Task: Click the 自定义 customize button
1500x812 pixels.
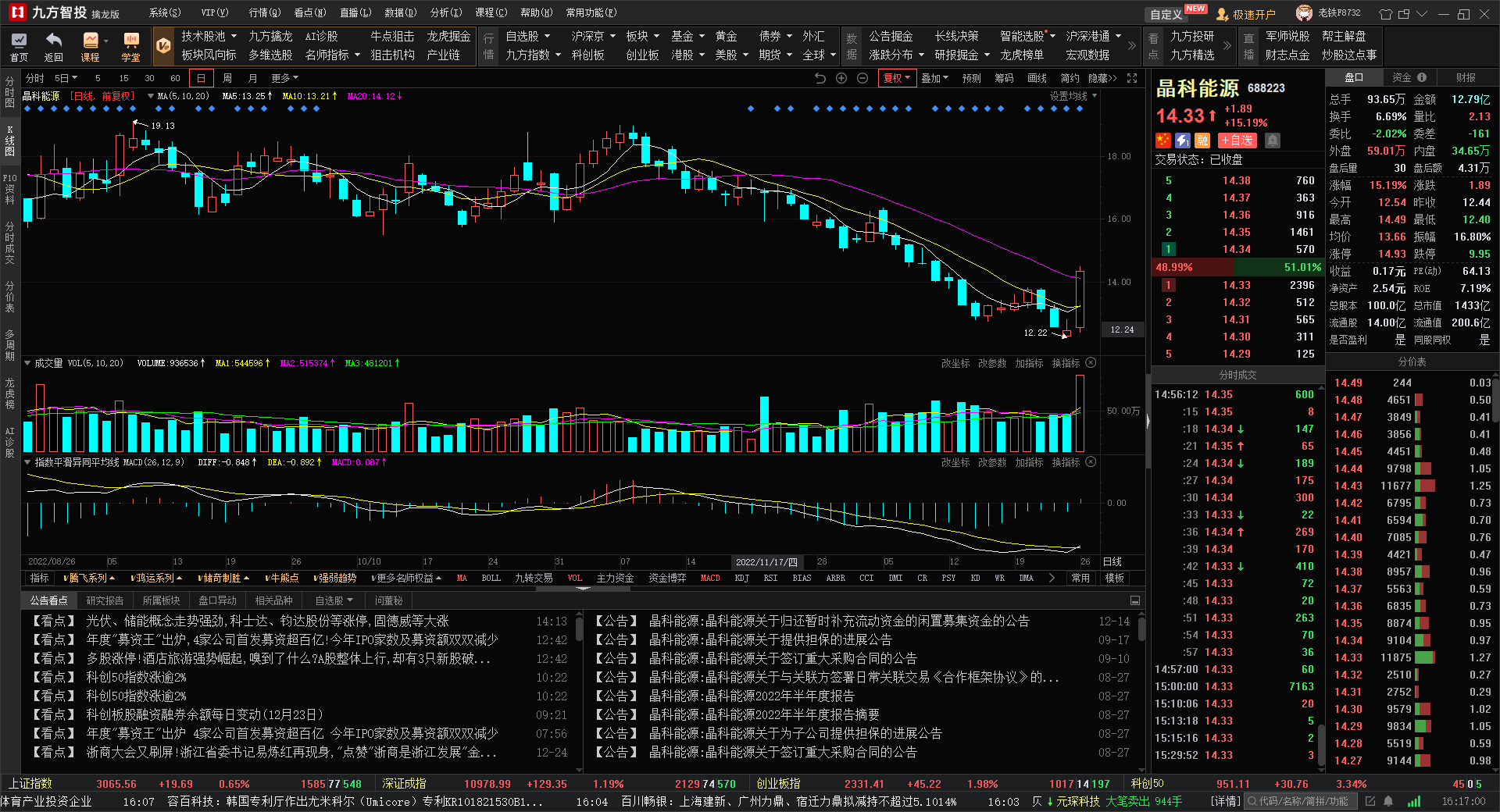Action: point(1166,14)
